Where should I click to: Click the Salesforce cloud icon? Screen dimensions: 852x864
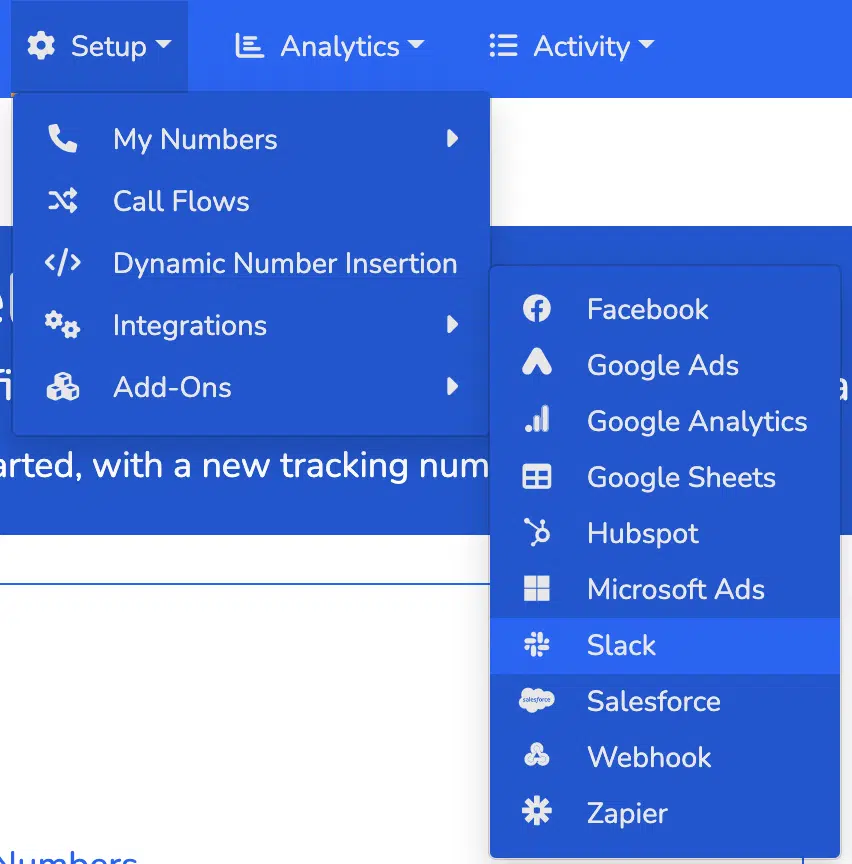pos(537,700)
